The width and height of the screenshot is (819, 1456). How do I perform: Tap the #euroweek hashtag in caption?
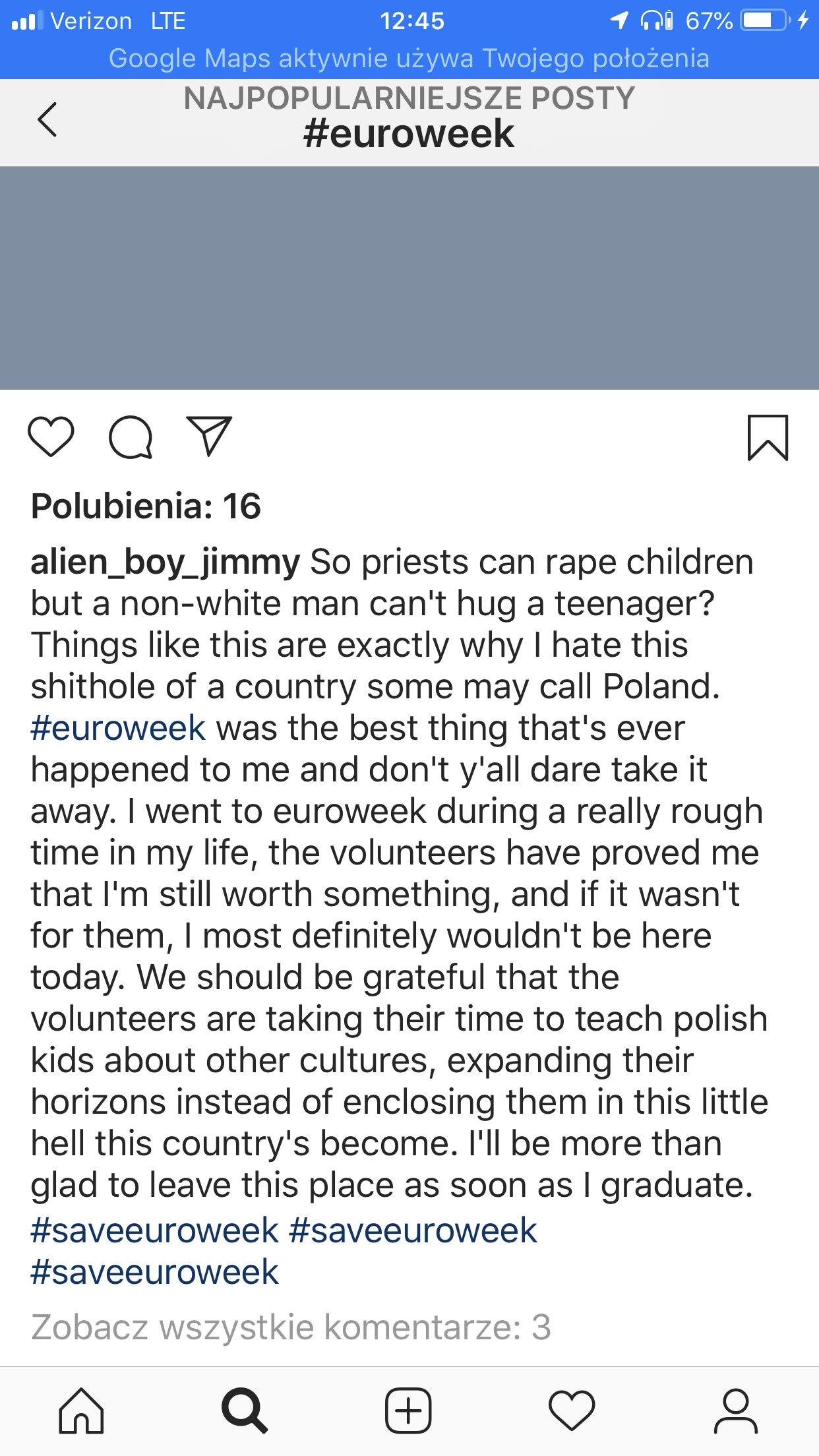tap(118, 728)
